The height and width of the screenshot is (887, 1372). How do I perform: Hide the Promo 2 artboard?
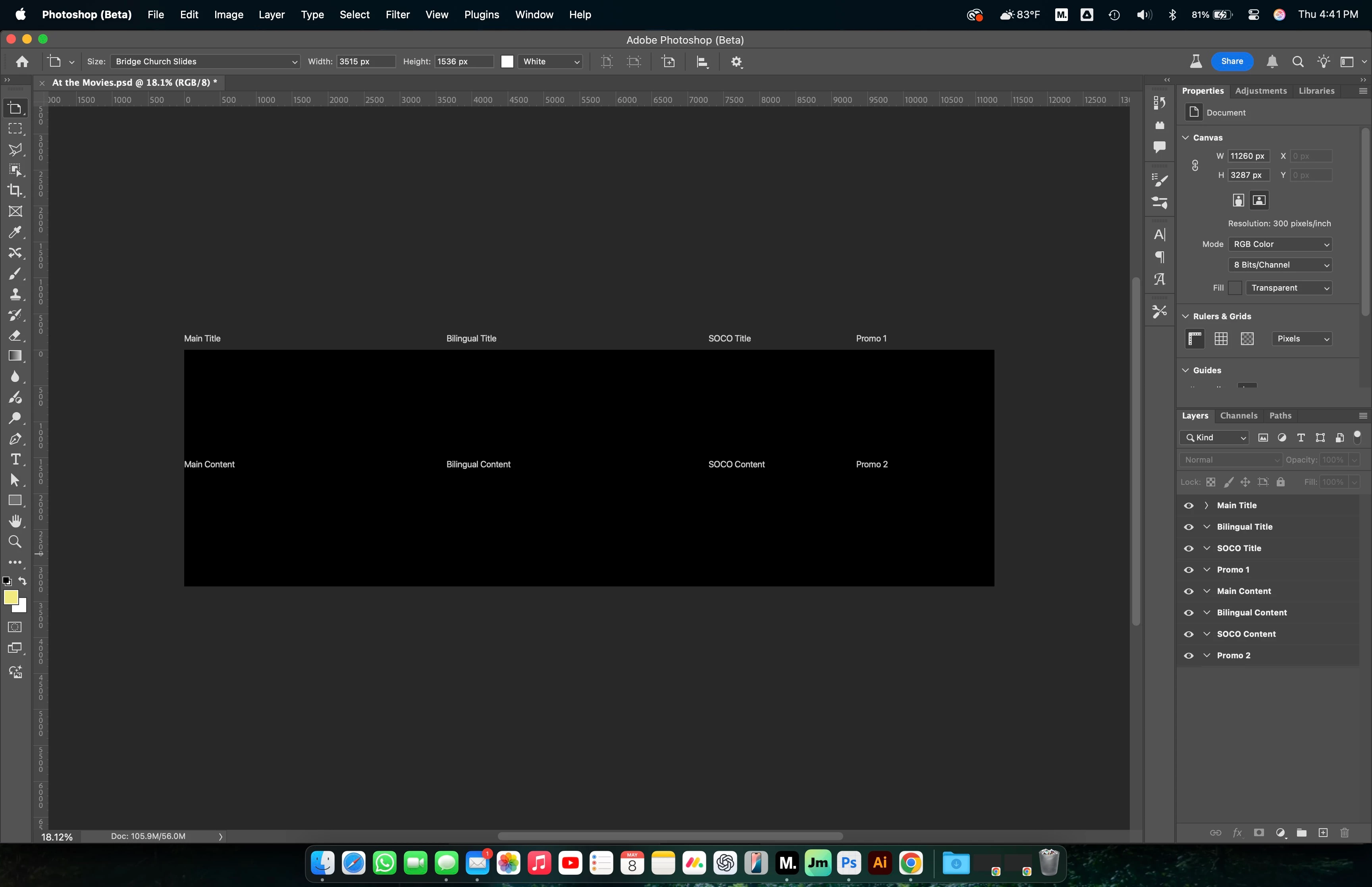[1188, 656]
